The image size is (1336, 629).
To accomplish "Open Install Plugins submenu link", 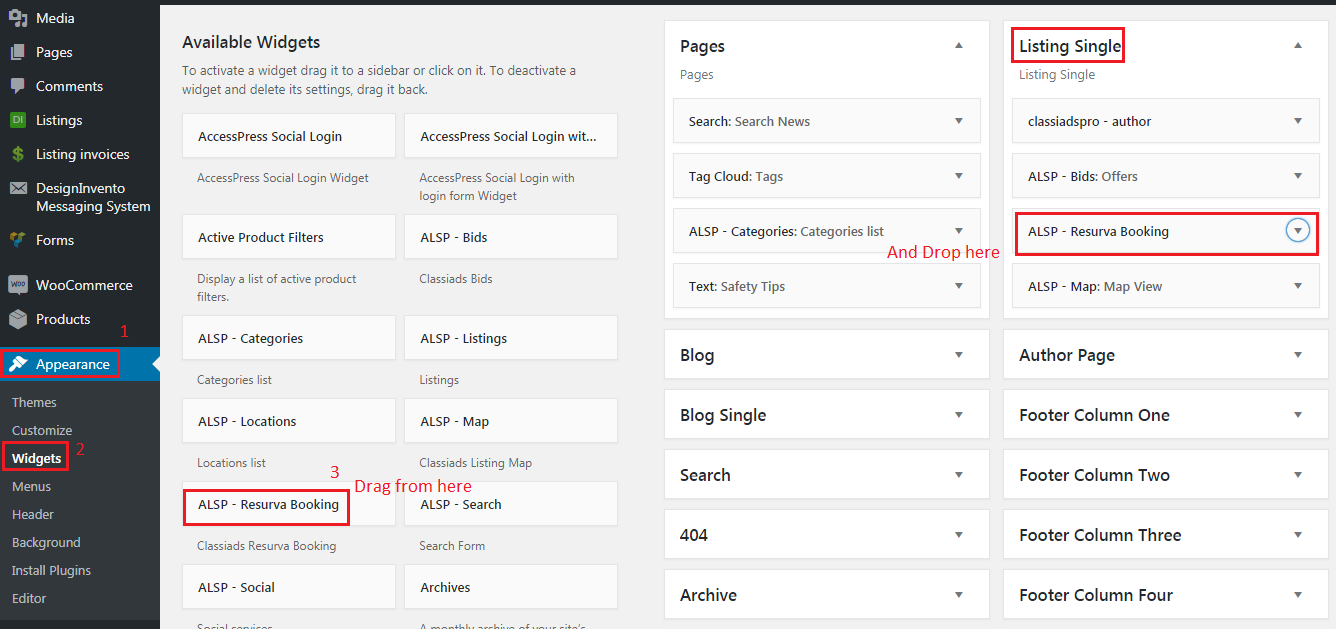I will coord(51,570).
